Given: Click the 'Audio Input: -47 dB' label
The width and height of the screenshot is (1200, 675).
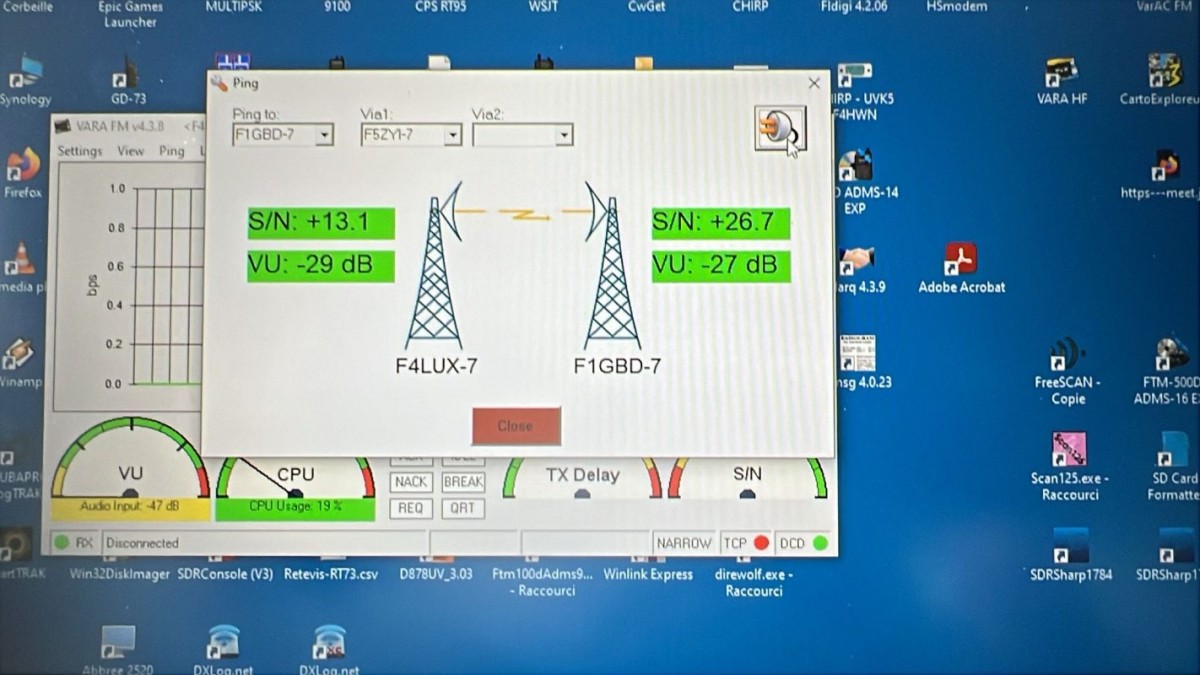Looking at the screenshot, I should tap(130, 507).
